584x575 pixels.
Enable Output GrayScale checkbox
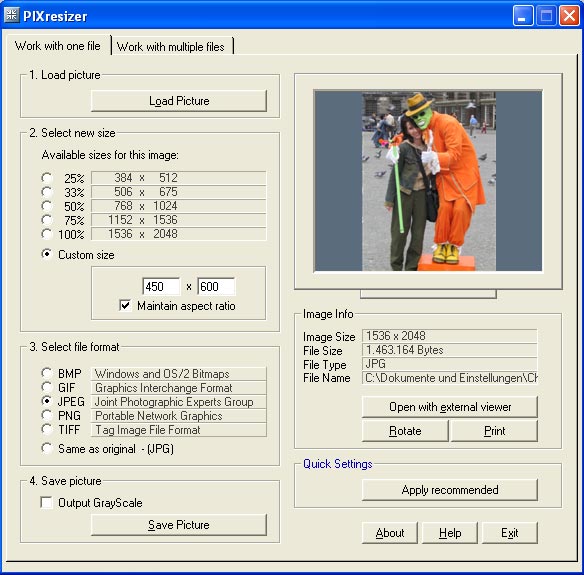[47, 502]
